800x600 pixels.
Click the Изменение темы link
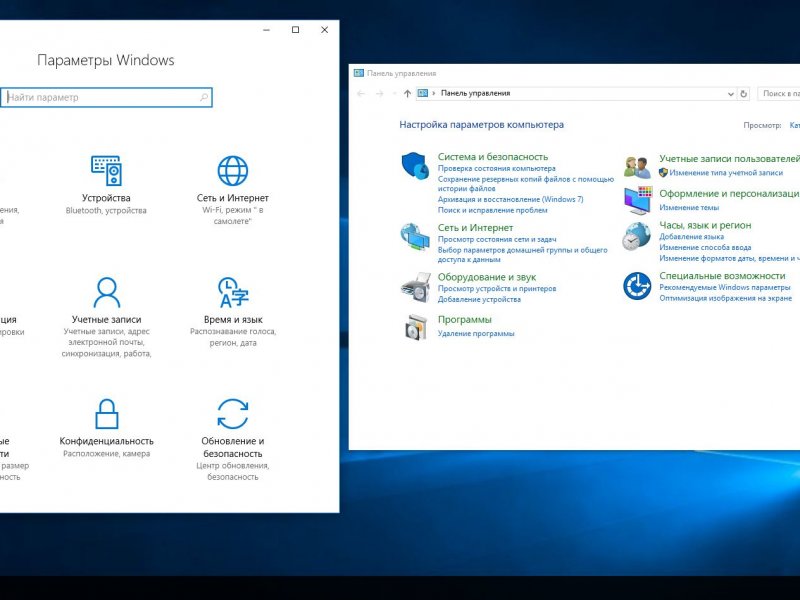(x=689, y=208)
